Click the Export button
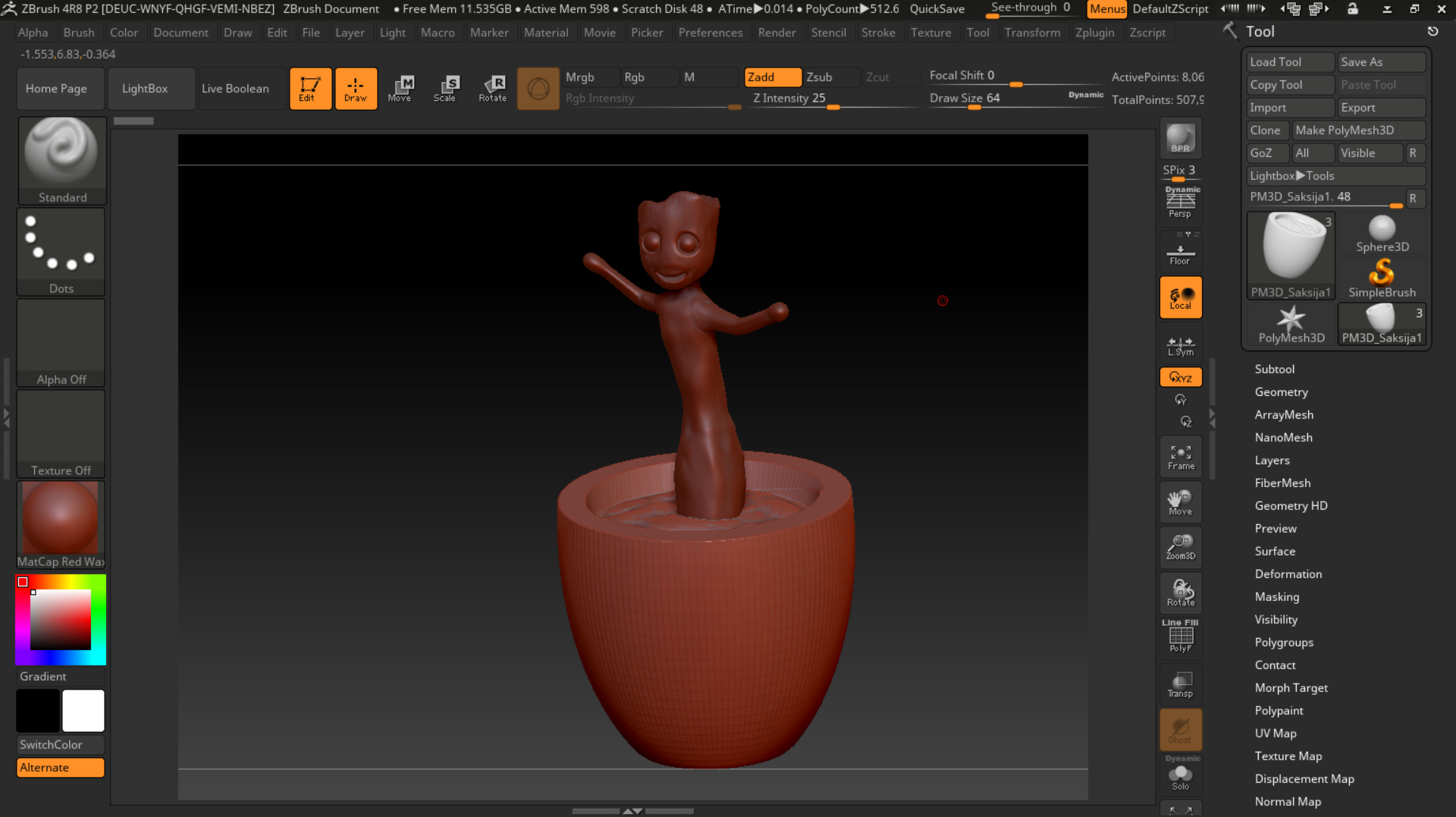Image resolution: width=1456 pixels, height=817 pixels. pos(1382,108)
